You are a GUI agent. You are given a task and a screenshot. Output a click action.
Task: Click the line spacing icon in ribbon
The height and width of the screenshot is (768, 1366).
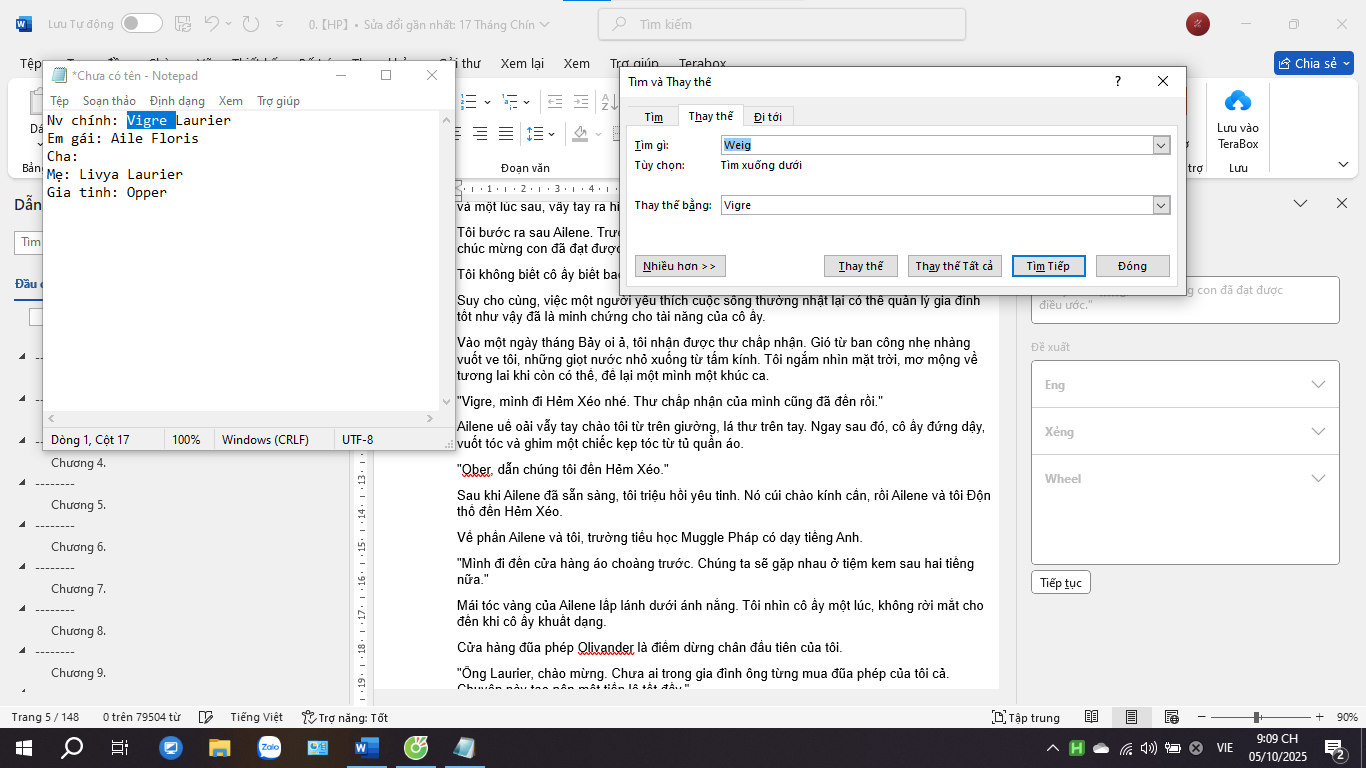535,133
